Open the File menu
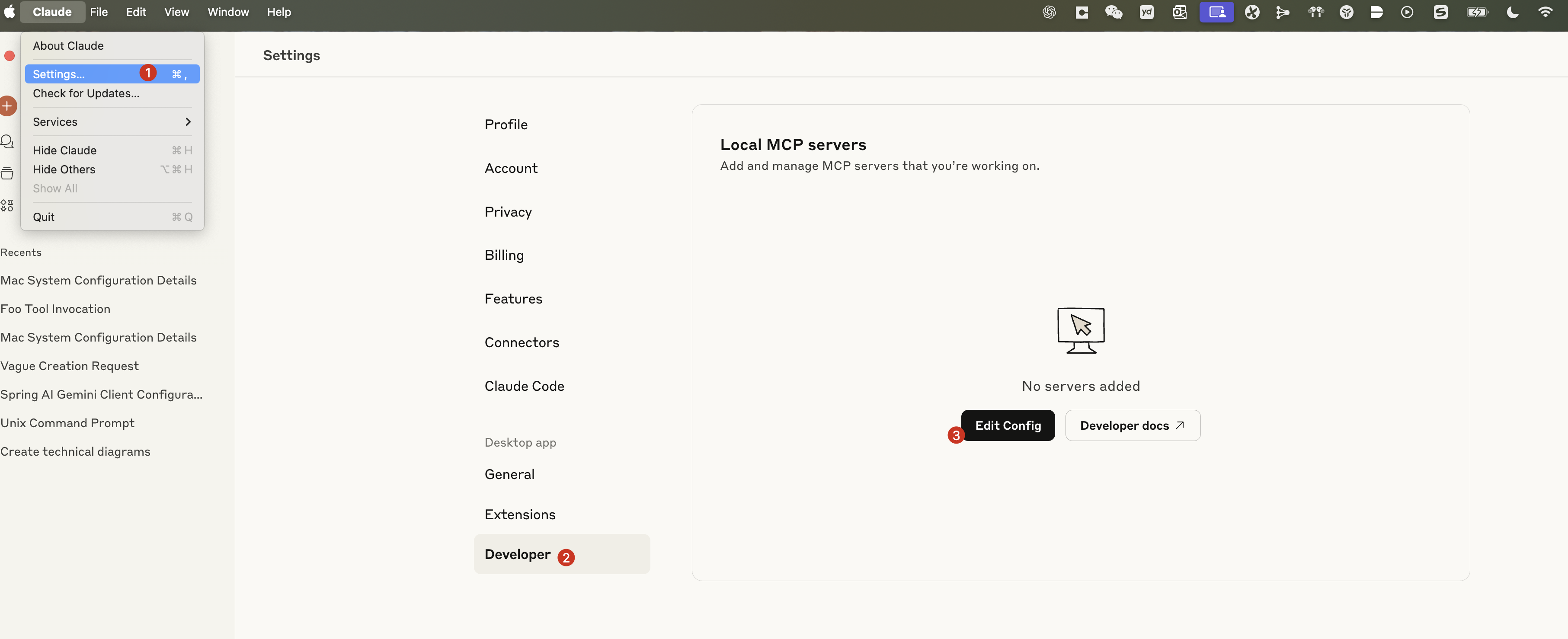Image resolution: width=1568 pixels, height=639 pixels. [x=99, y=12]
